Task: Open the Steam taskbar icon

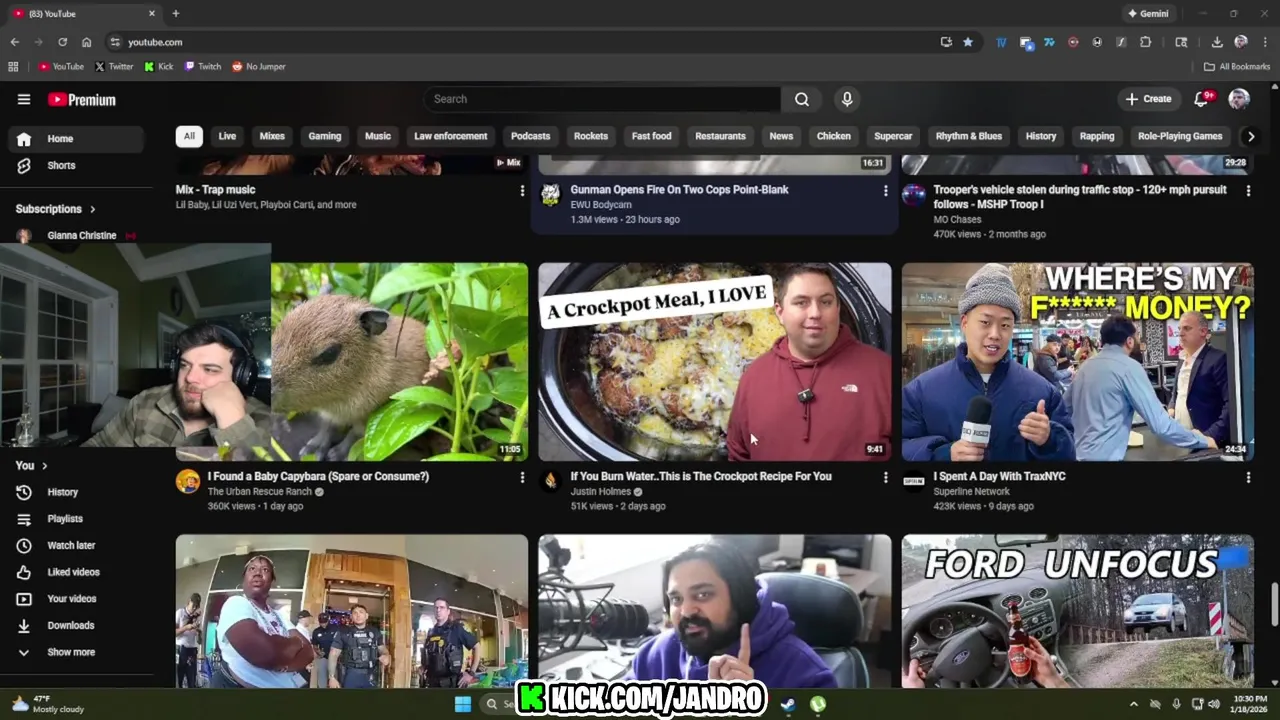Action: click(x=788, y=704)
